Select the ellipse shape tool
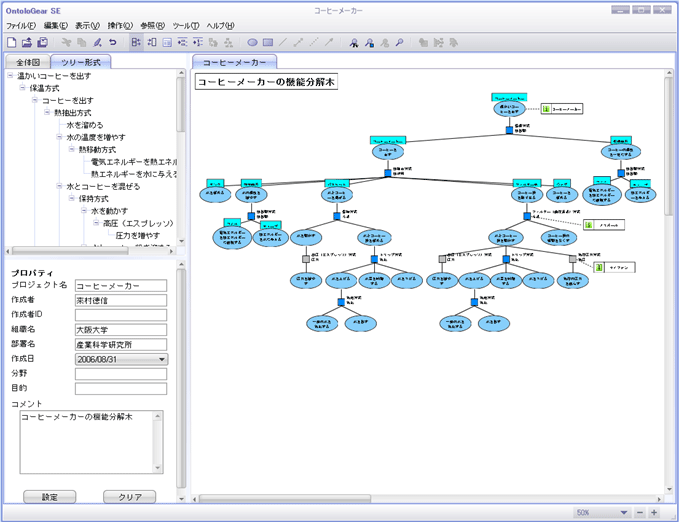679x522 pixels. 252,42
